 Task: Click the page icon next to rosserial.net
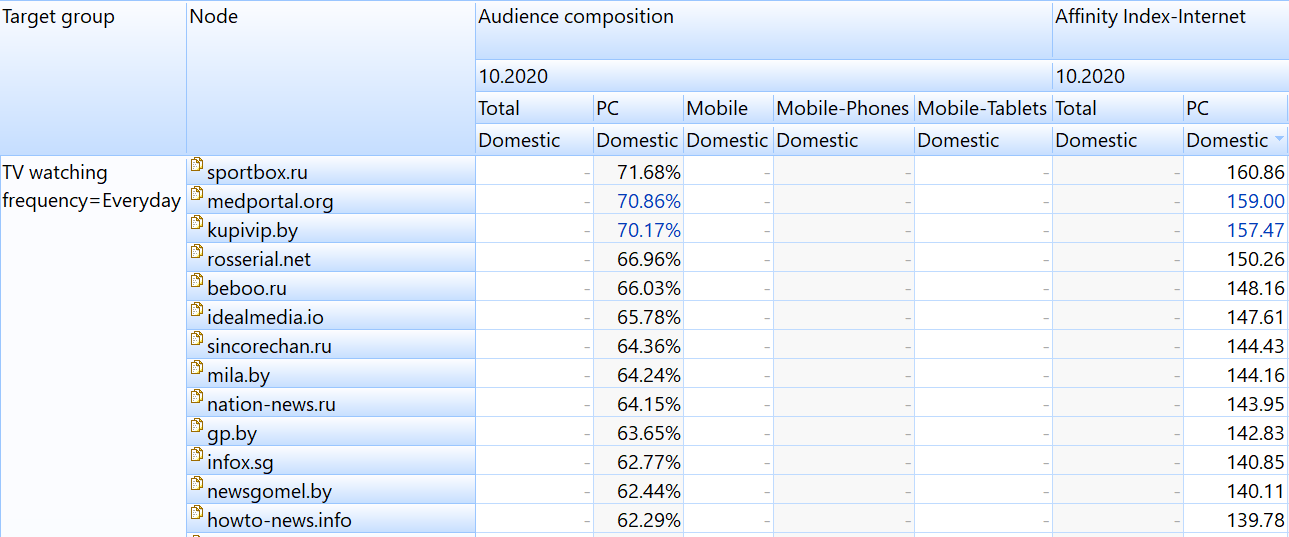click(x=197, y=252)
